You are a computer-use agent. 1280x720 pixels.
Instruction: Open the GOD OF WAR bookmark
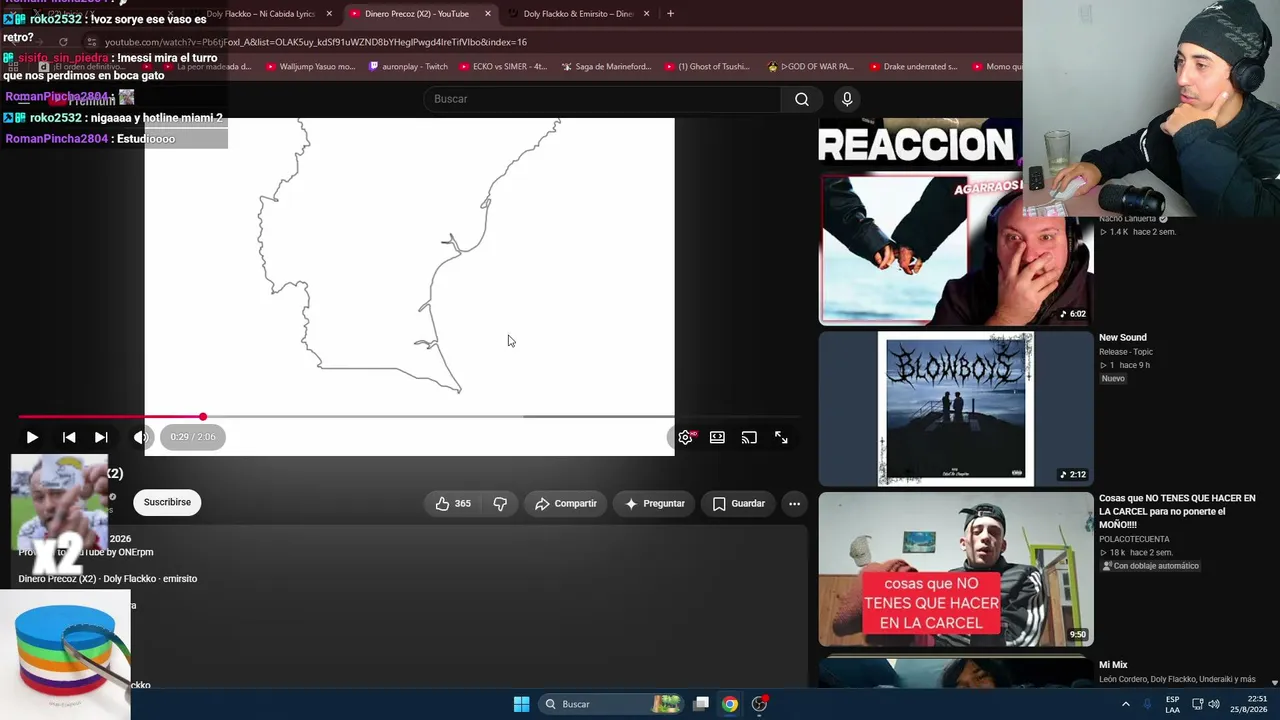click(811, 67)
